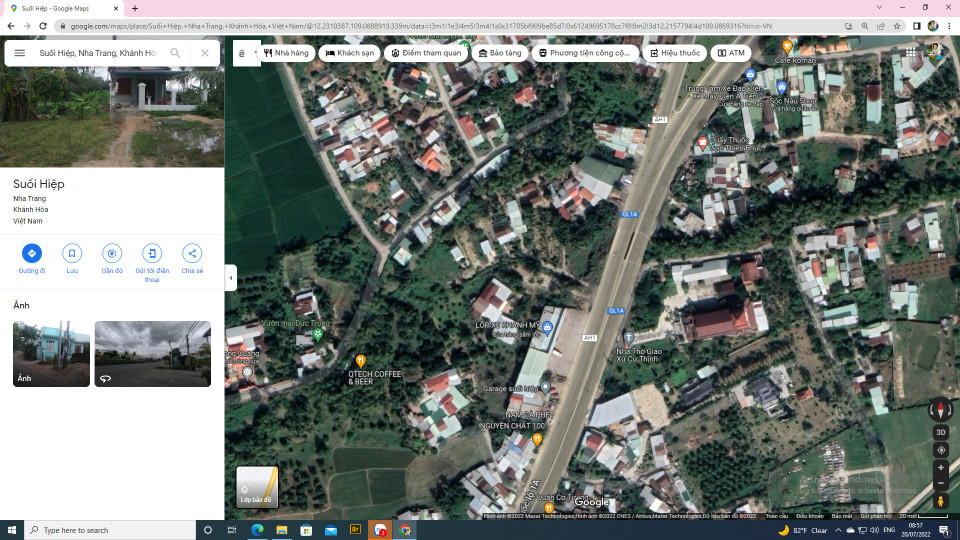Image resolution: width=960 pixels, height=540 pixels.
Task: Go back in browser history
Action: pos(10,26)
